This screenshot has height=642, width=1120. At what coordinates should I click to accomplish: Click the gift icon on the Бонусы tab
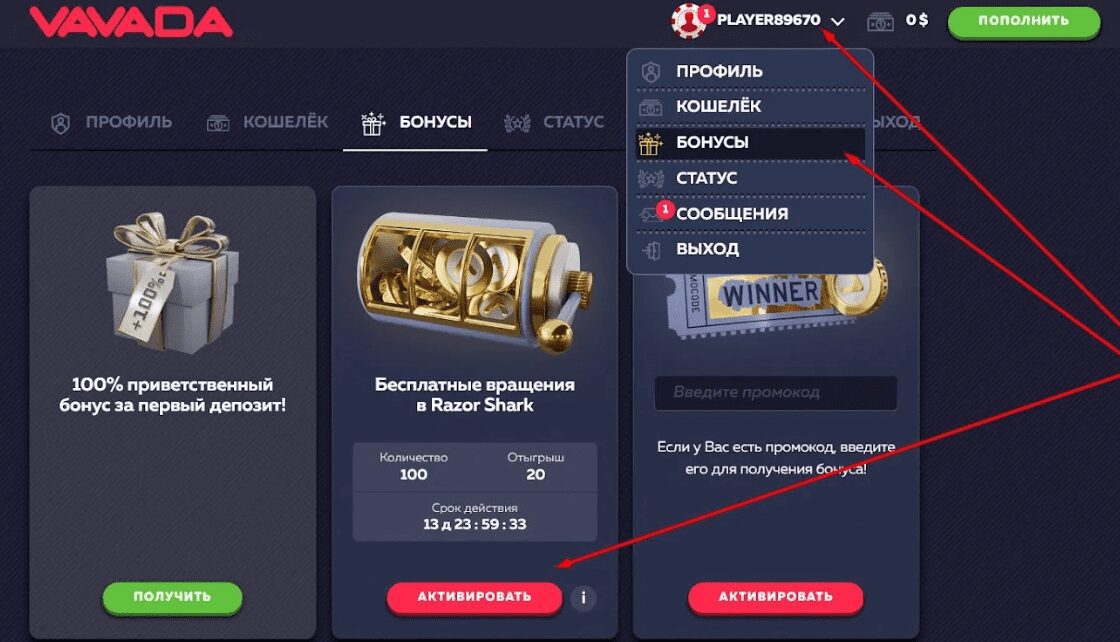click(373, 124)
